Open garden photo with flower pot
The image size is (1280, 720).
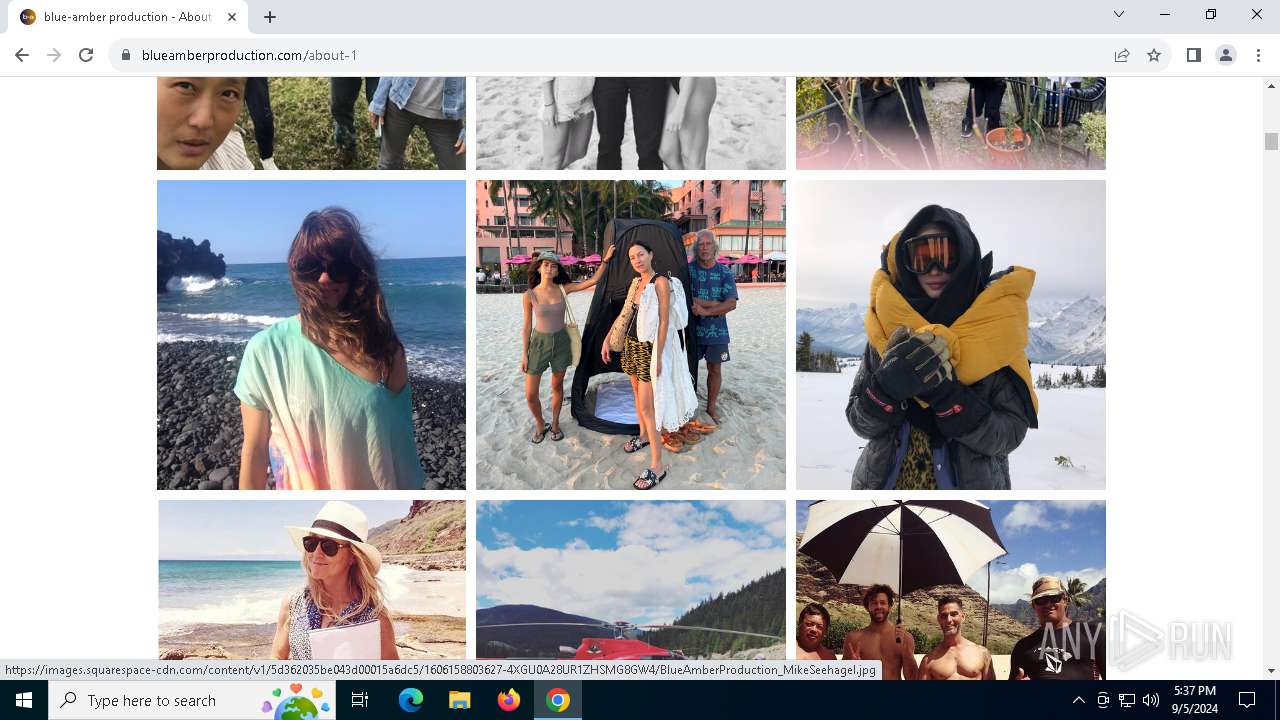(951, 123)
